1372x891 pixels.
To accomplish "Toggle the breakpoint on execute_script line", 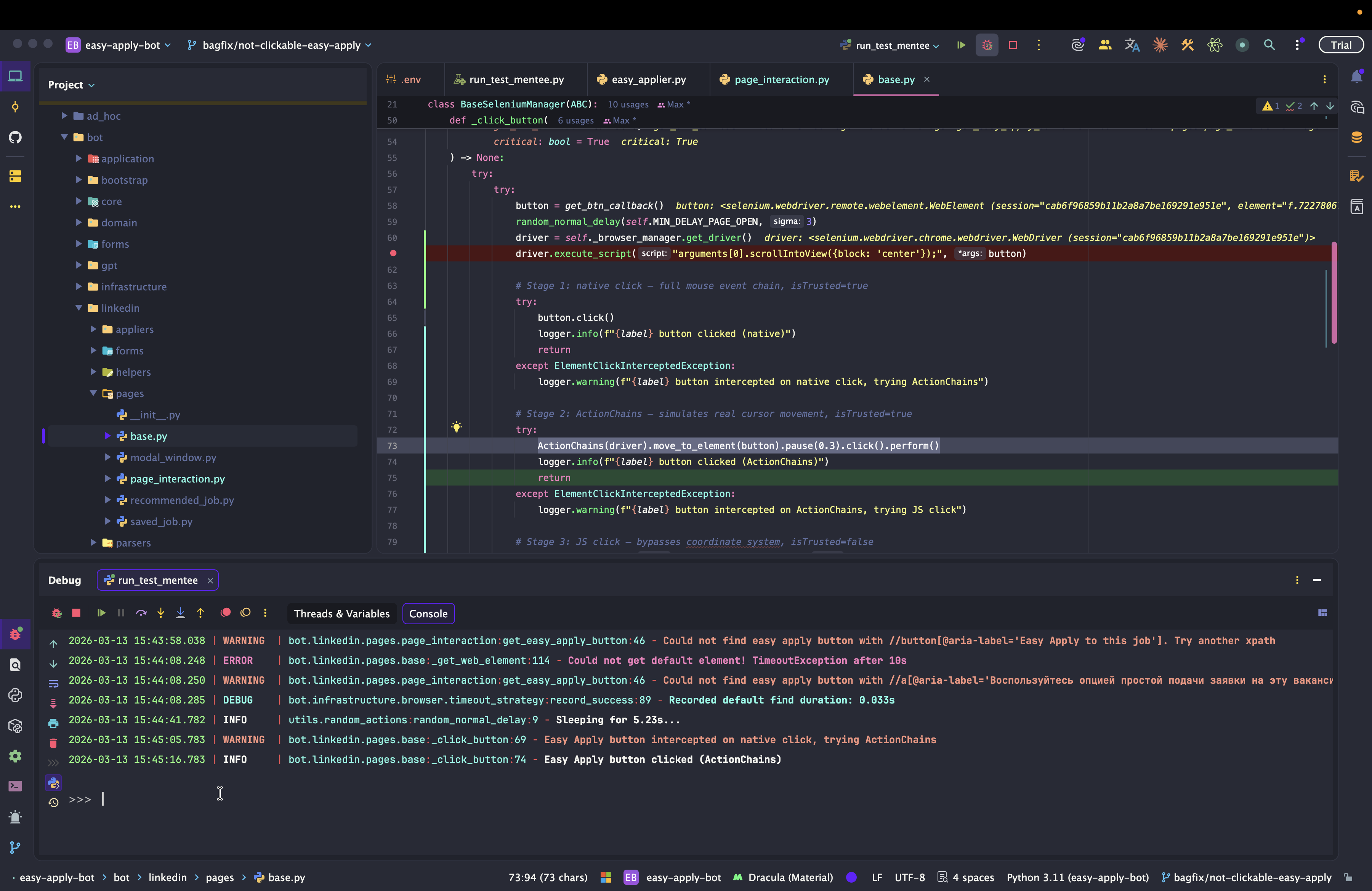I will (x=393, y=253).
